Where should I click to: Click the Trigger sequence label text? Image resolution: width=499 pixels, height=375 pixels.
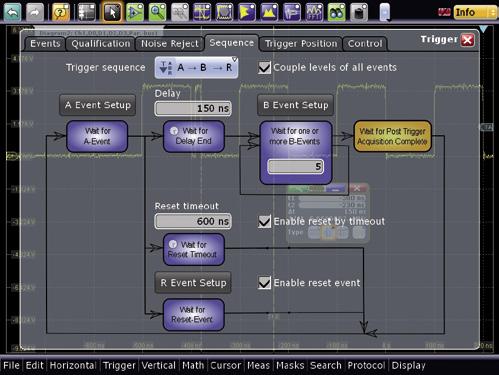[x=106, y=68]
